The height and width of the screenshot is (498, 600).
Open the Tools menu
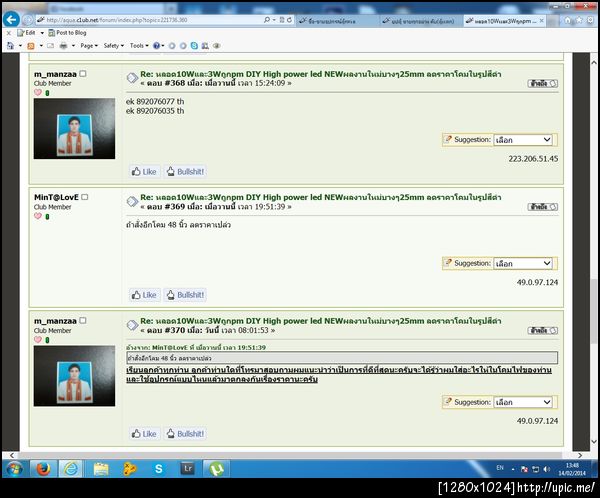(x=139, y=46)
